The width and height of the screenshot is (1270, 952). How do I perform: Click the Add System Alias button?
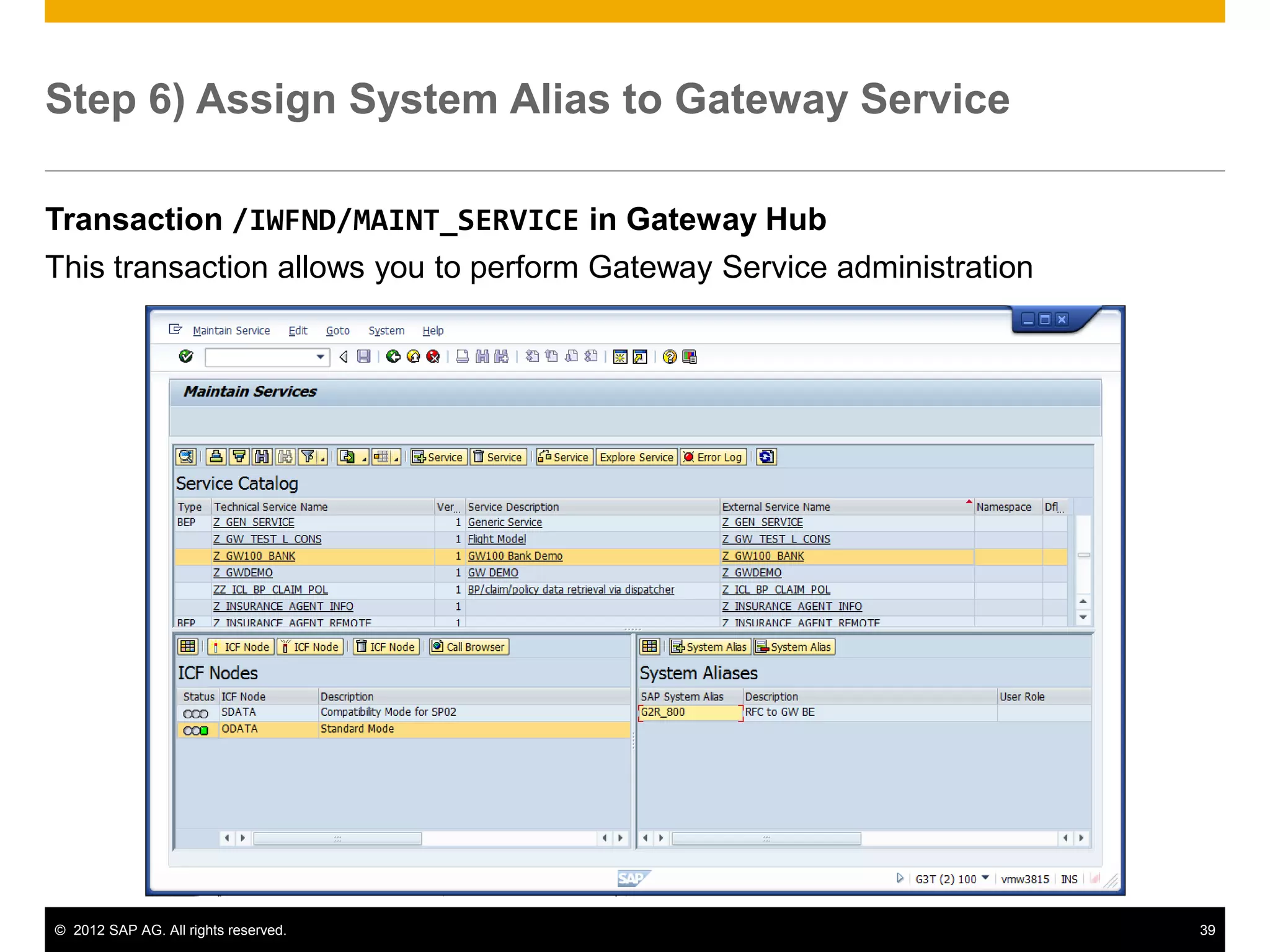pos(710,646)
